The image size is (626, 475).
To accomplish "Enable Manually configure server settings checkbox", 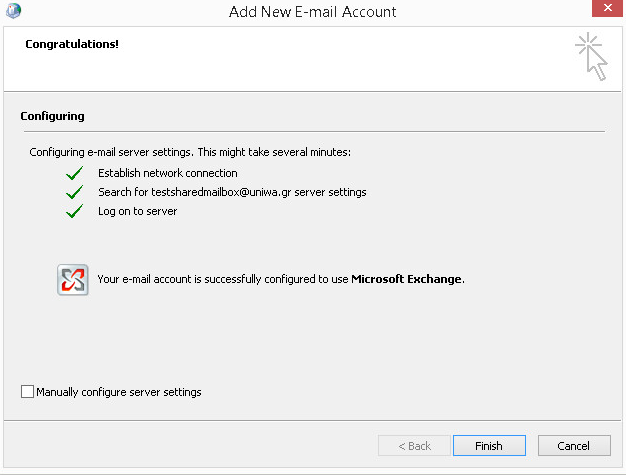I will pos(27,392).
